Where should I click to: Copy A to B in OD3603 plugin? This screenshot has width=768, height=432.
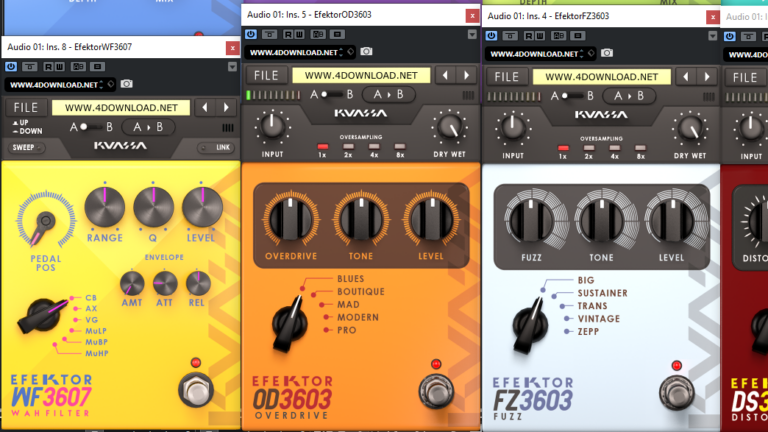tap(388, 95)
